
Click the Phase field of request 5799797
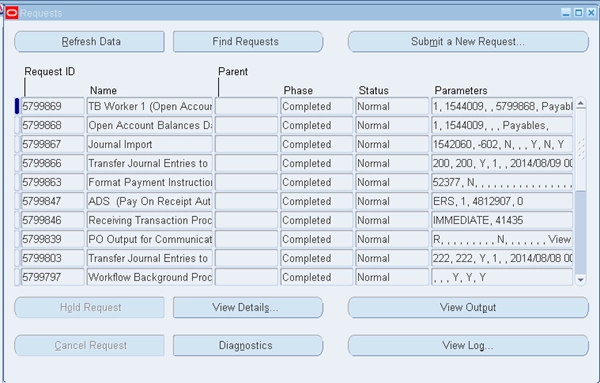tap(316, 277)
